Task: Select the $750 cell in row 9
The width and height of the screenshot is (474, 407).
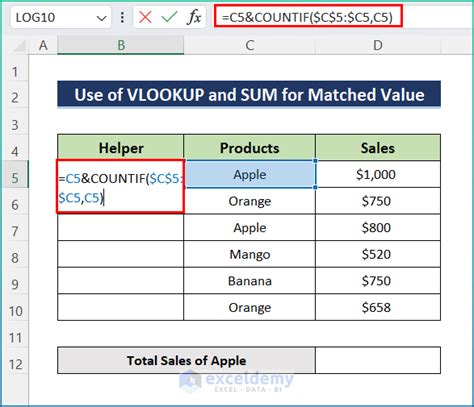Action: coord(378,281)
